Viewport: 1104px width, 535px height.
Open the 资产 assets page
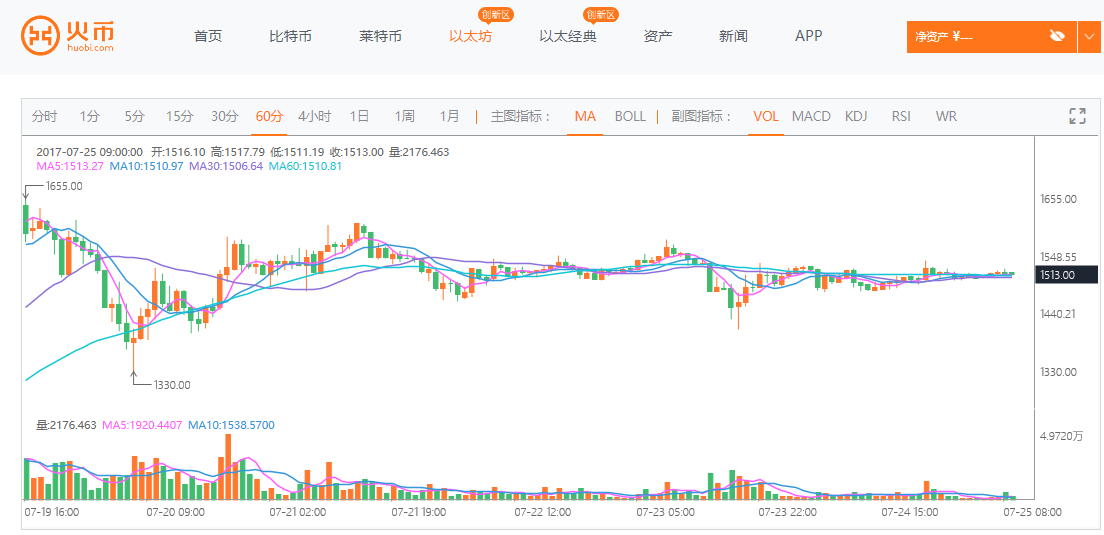[x=658, y=36]
